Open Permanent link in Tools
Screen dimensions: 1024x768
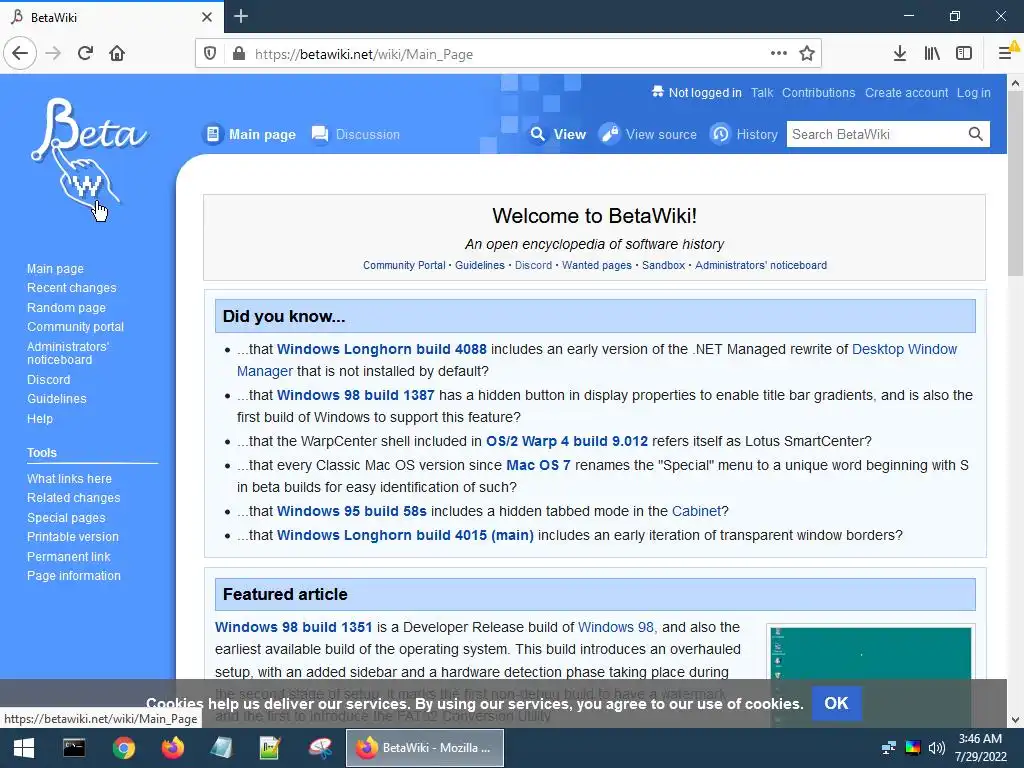click(x=69, y=557)
